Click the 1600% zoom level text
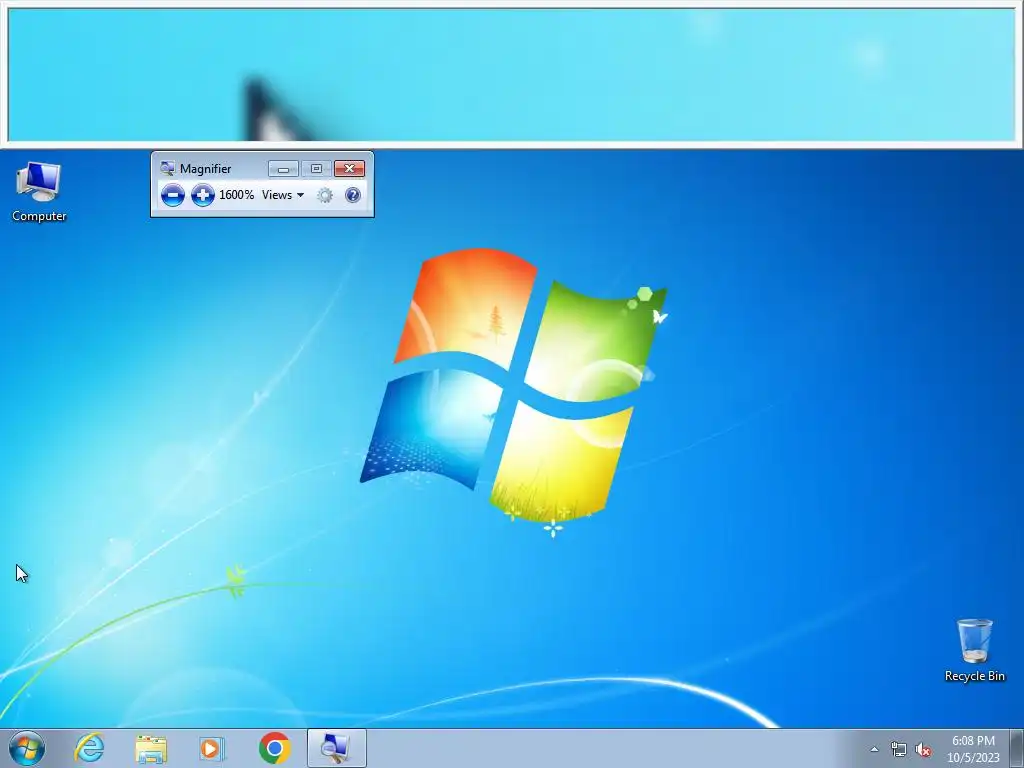The width and height of the screenshot is (1024, 768). (236, 195)
